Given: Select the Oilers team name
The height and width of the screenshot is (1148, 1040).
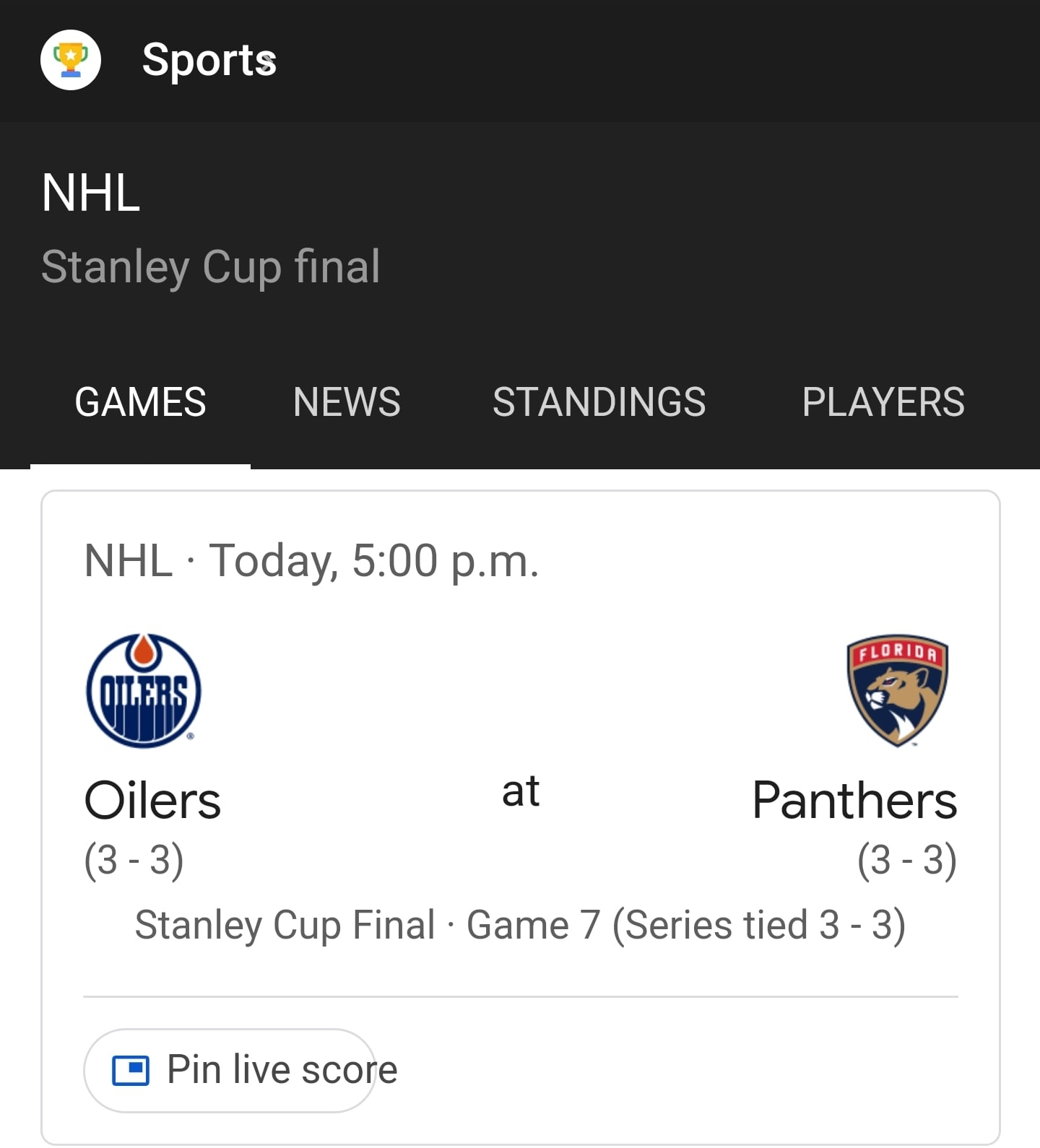Looking at the screenshot, I should coord(152,801).
